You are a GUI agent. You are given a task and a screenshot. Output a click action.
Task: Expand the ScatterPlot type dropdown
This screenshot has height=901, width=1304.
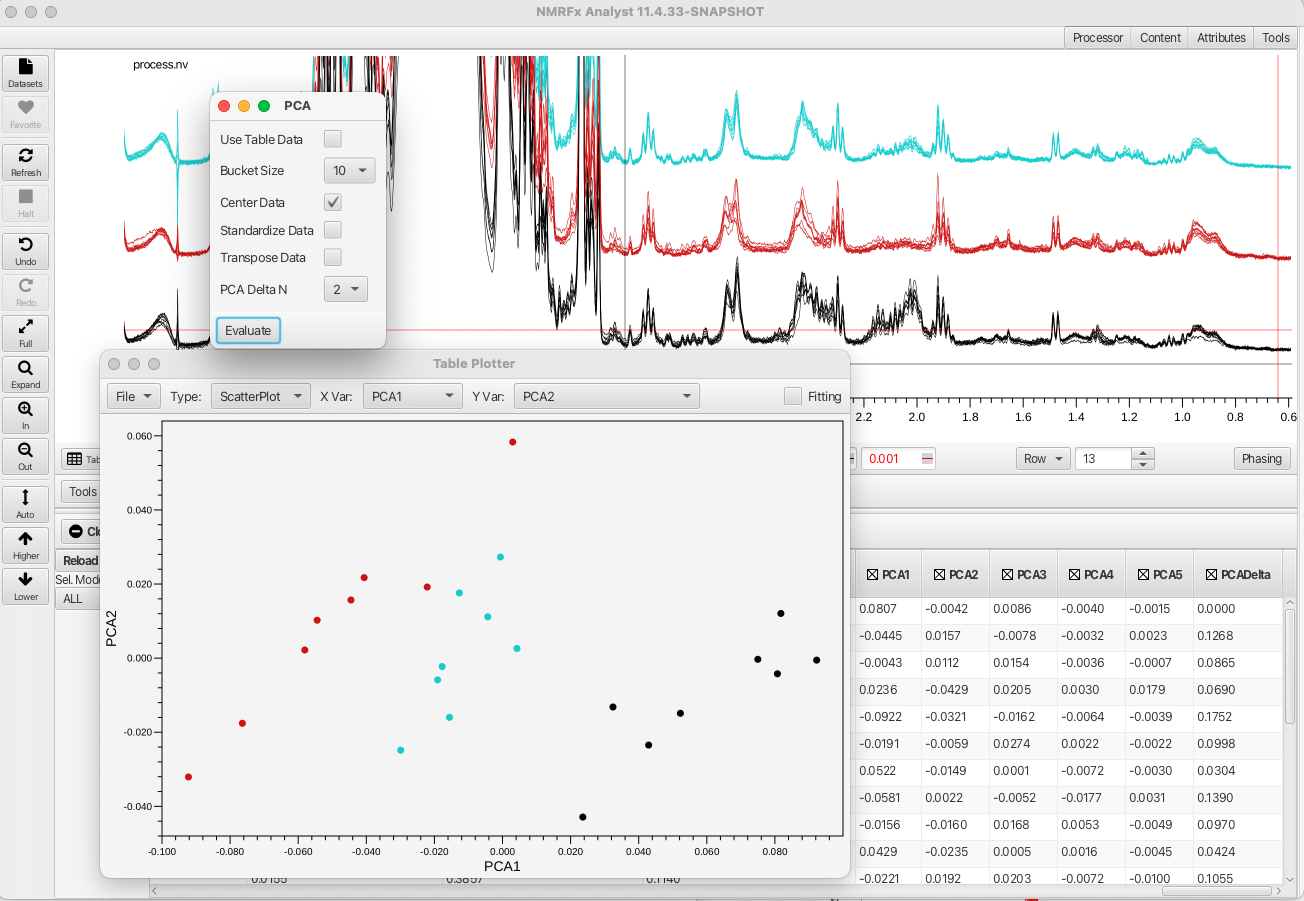pyautogui.click(x=260, y=396)
